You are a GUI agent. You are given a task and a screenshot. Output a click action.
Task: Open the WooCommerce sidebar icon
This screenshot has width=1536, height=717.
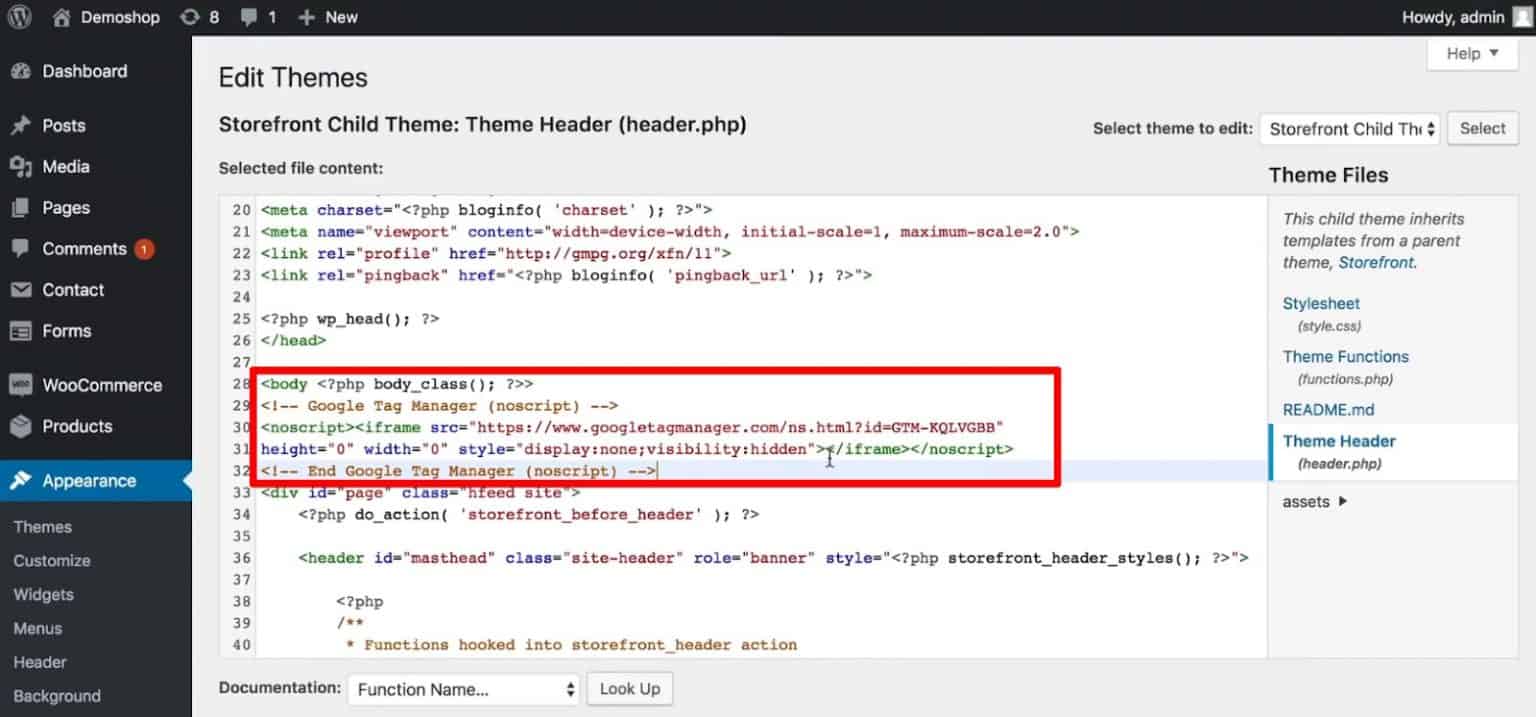pos(22,384)
